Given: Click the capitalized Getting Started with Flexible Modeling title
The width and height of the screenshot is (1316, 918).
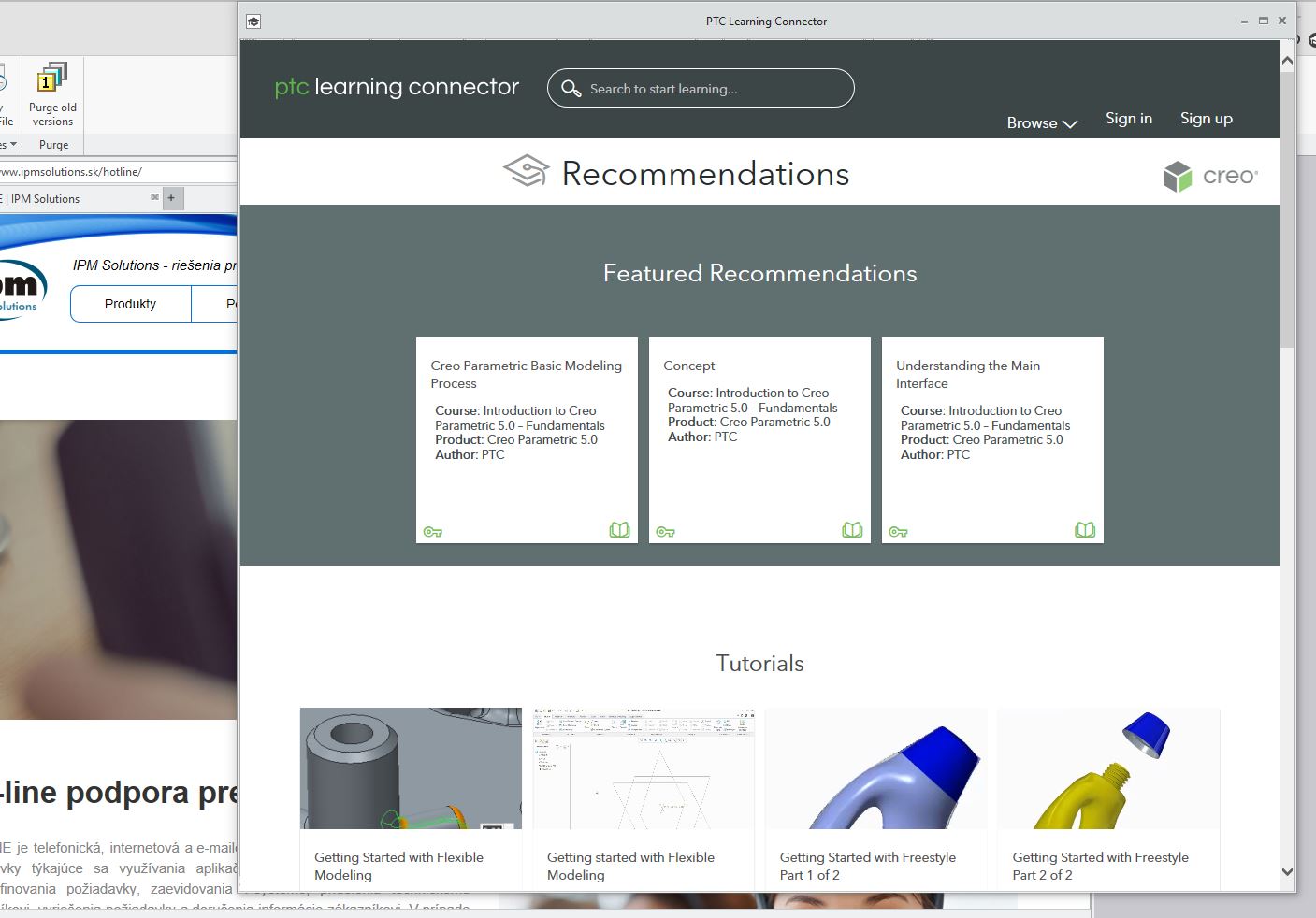Looking at the screenshot, I should click(x=399, y=866).
